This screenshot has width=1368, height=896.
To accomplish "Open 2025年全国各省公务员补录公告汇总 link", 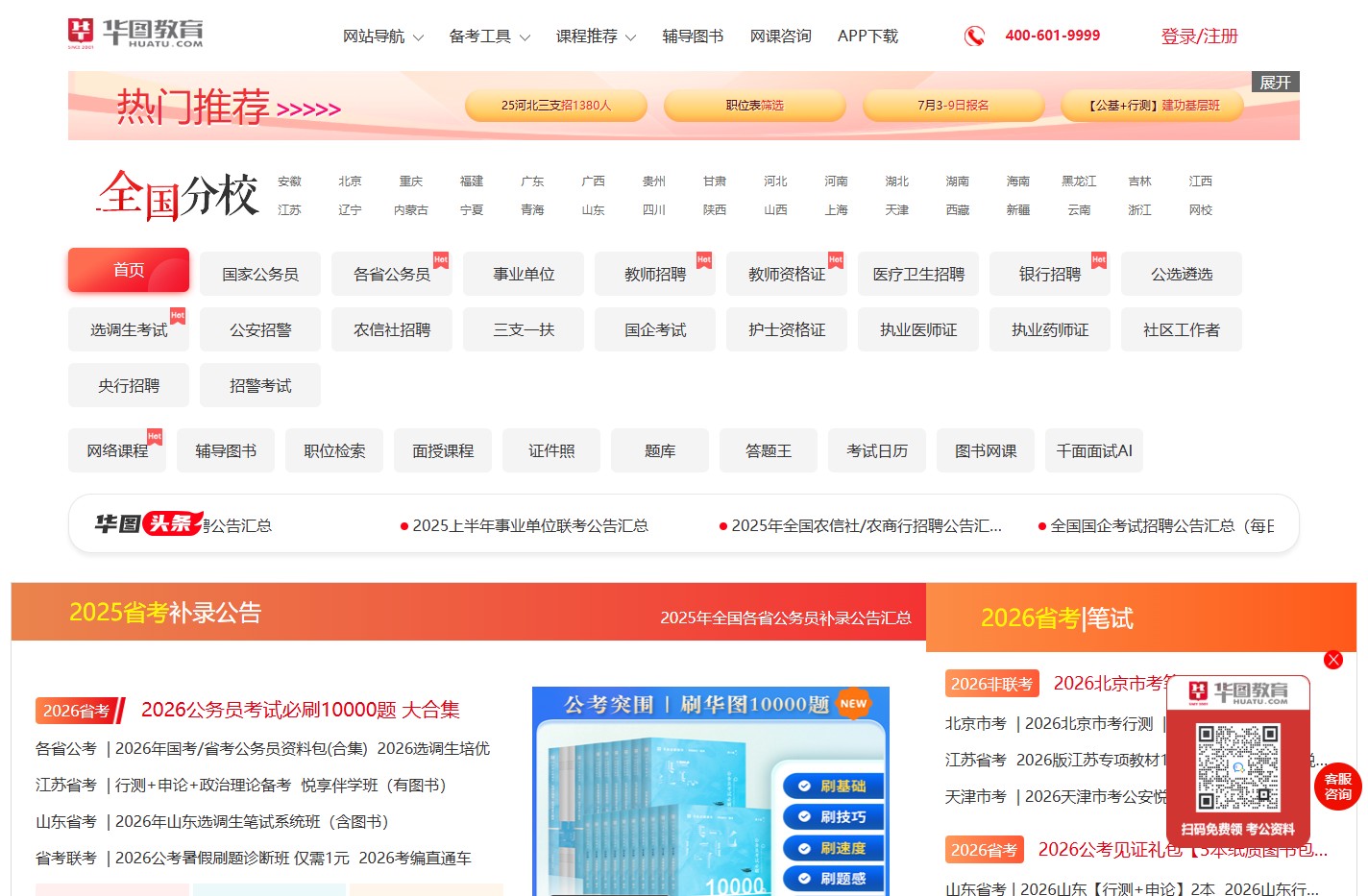I will (x=786, y=618).
